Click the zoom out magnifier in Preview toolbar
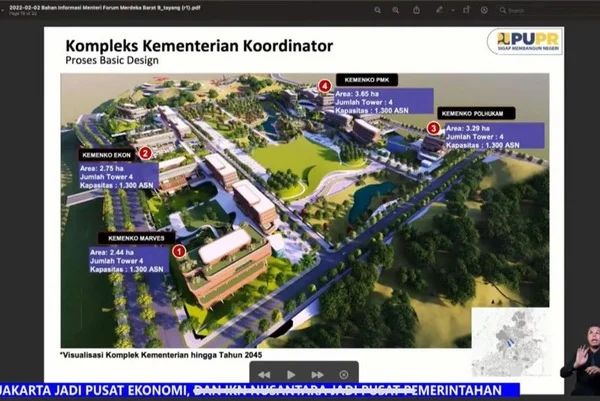The image size is (600, 401). point(378,10)
